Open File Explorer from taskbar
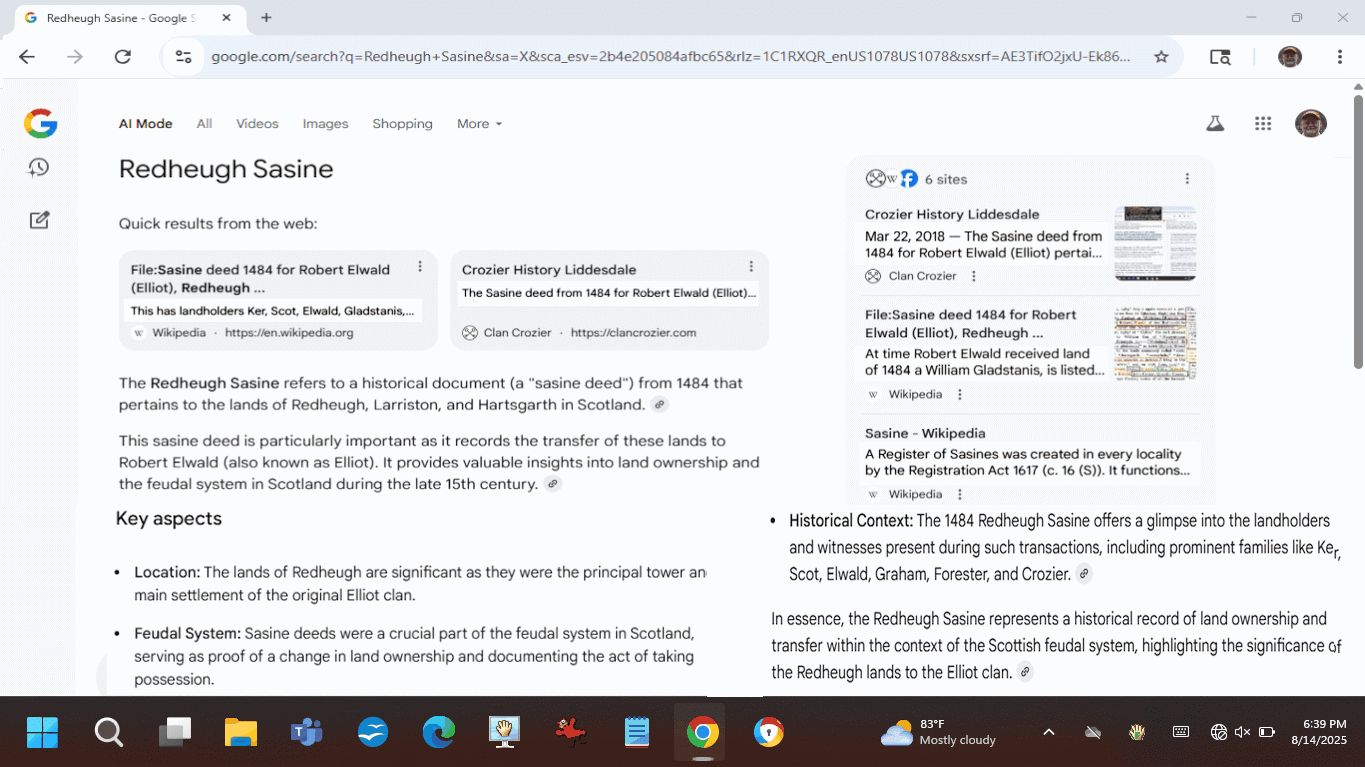The width and height of the screenshot is (1365, 767). click(x=241, y=733)
